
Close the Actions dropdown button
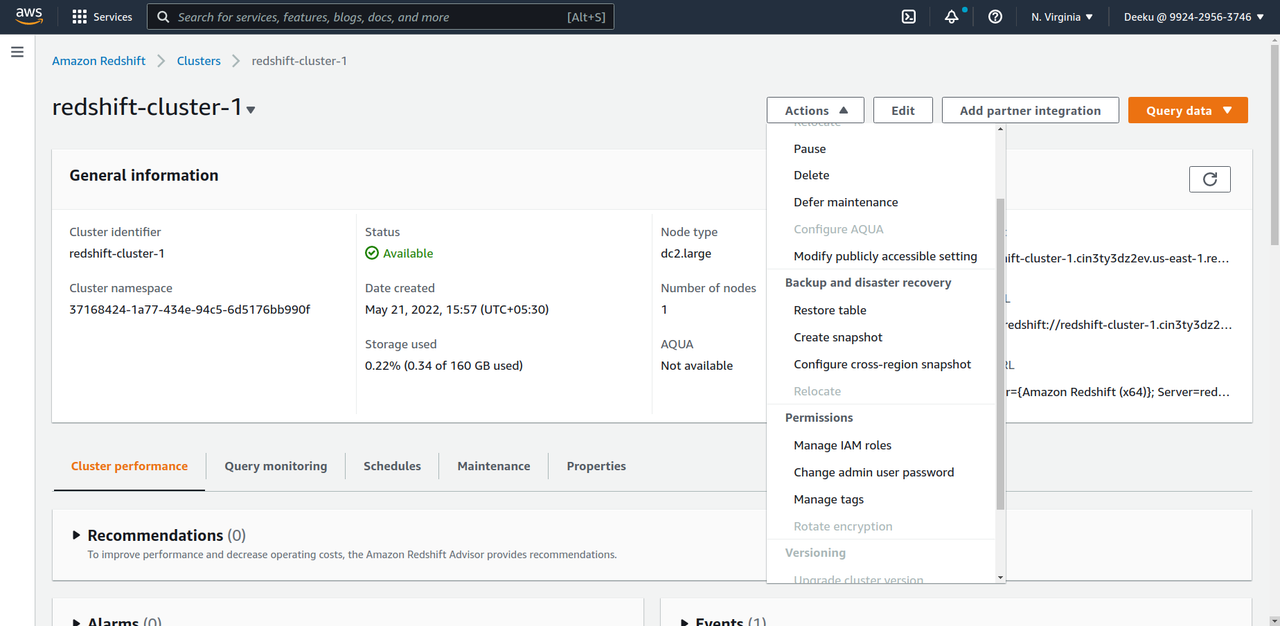click(816, 110)
